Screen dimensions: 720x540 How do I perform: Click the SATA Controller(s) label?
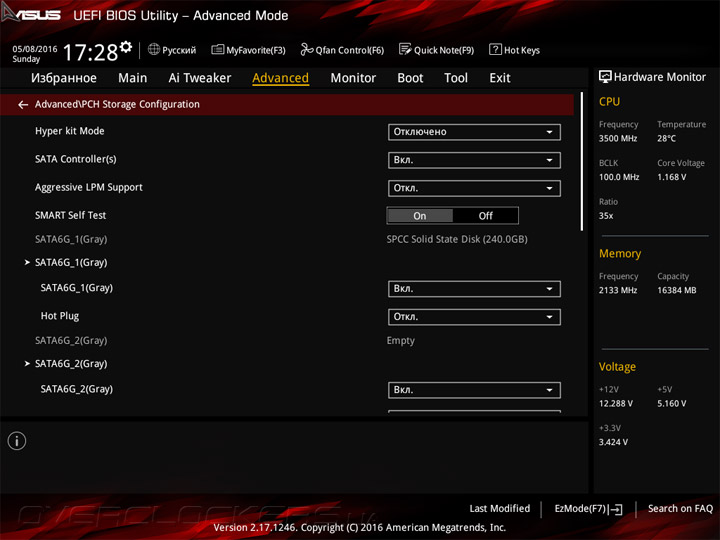(76, 159)
